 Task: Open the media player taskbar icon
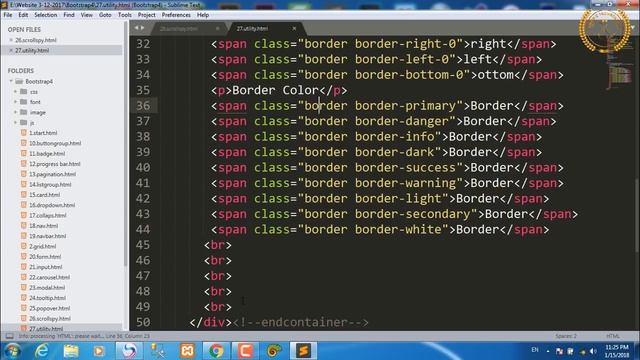(x=99, y=351)
